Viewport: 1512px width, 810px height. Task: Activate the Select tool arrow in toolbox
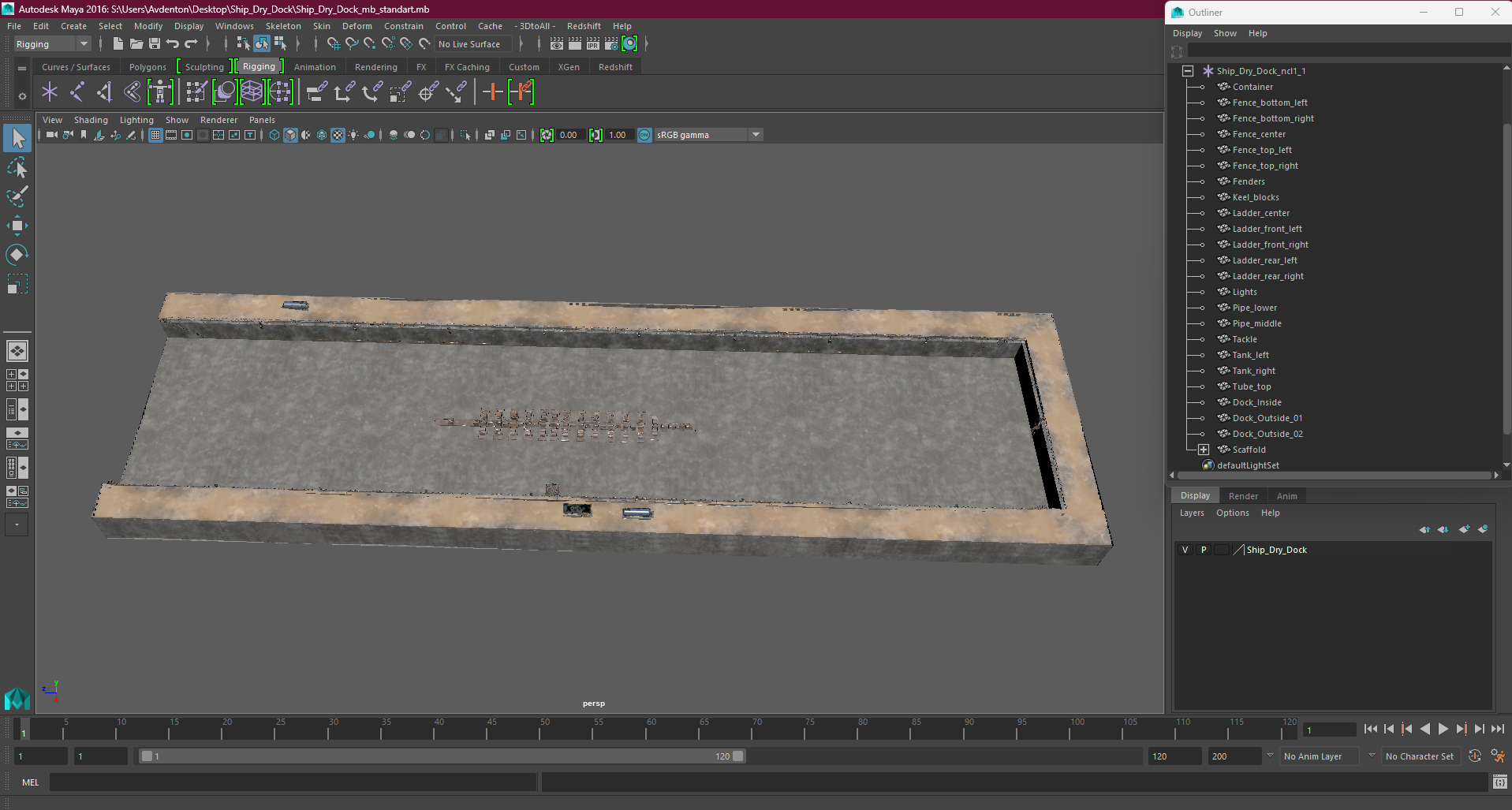click(x=17, y=139)
